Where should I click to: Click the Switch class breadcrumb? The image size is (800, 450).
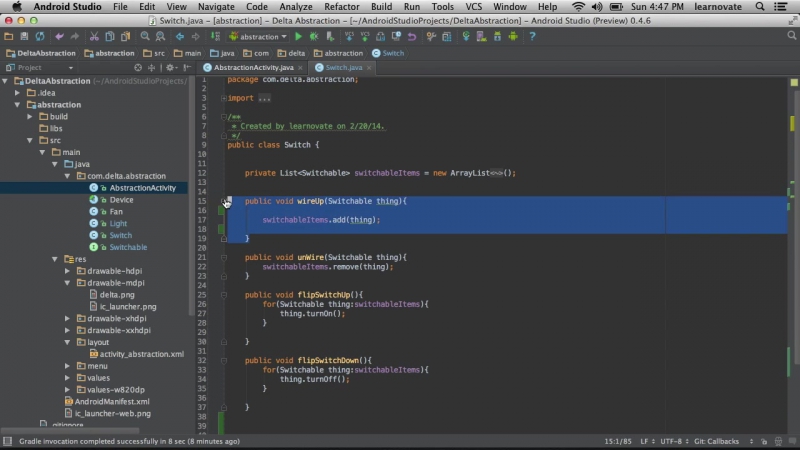[388, 53]
